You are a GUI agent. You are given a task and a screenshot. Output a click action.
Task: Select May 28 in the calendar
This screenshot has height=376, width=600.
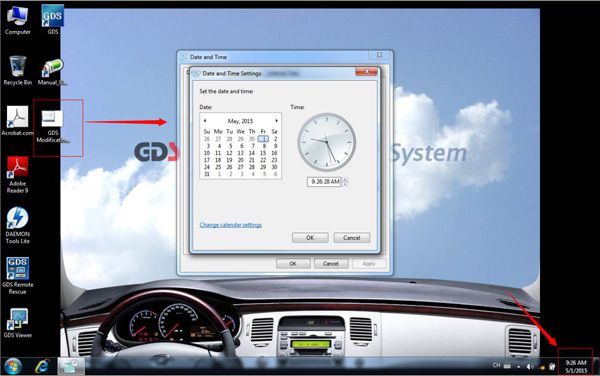point(252,167)
